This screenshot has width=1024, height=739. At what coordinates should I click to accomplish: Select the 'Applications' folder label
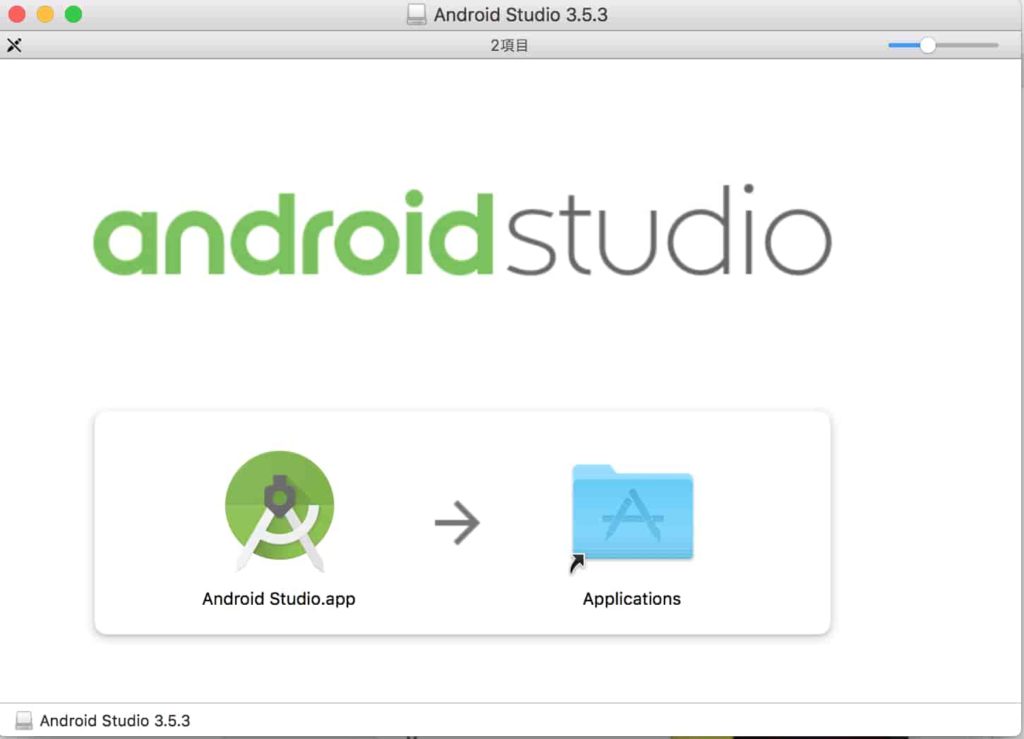632,599
